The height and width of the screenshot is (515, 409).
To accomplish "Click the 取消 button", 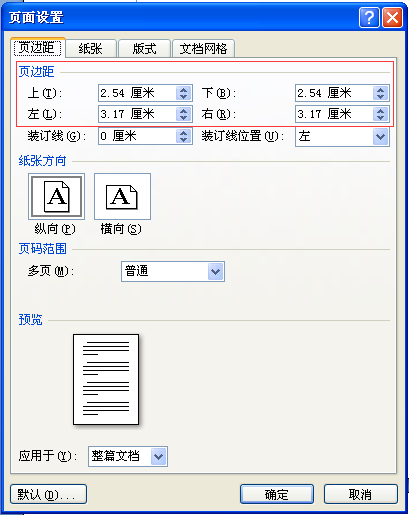I will (360, 494).
